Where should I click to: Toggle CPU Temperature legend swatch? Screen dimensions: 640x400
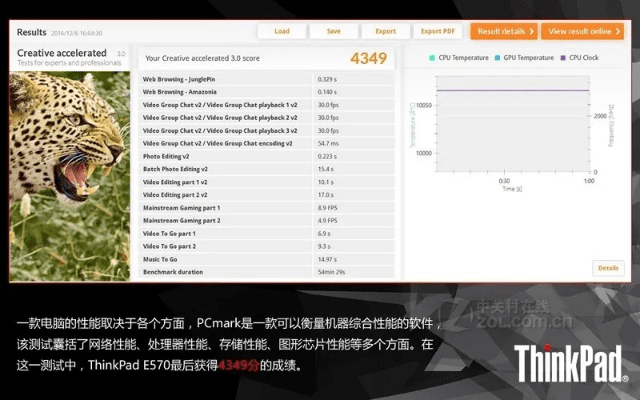432,58
